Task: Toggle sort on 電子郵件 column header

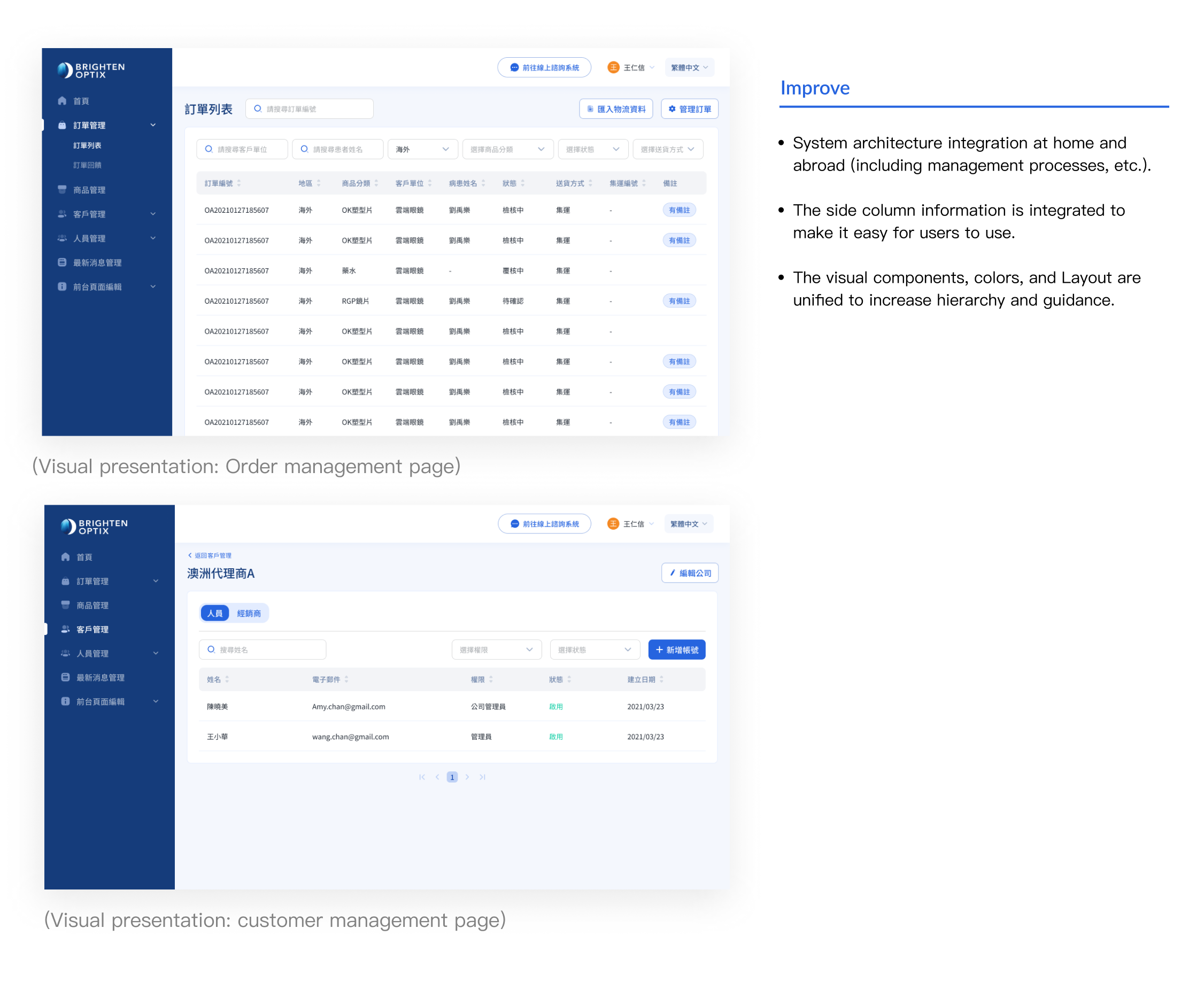Action: [x=346, y=679]
